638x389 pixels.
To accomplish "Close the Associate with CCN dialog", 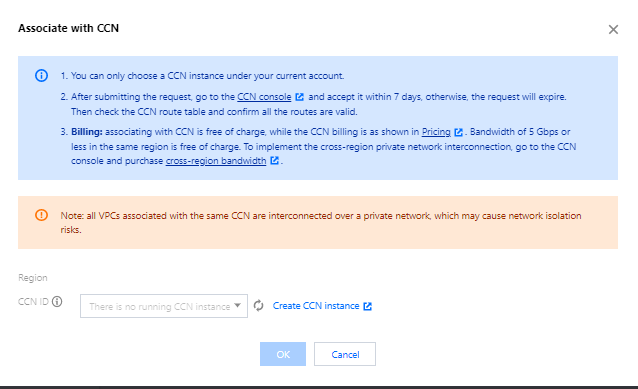I will (613, 29).
